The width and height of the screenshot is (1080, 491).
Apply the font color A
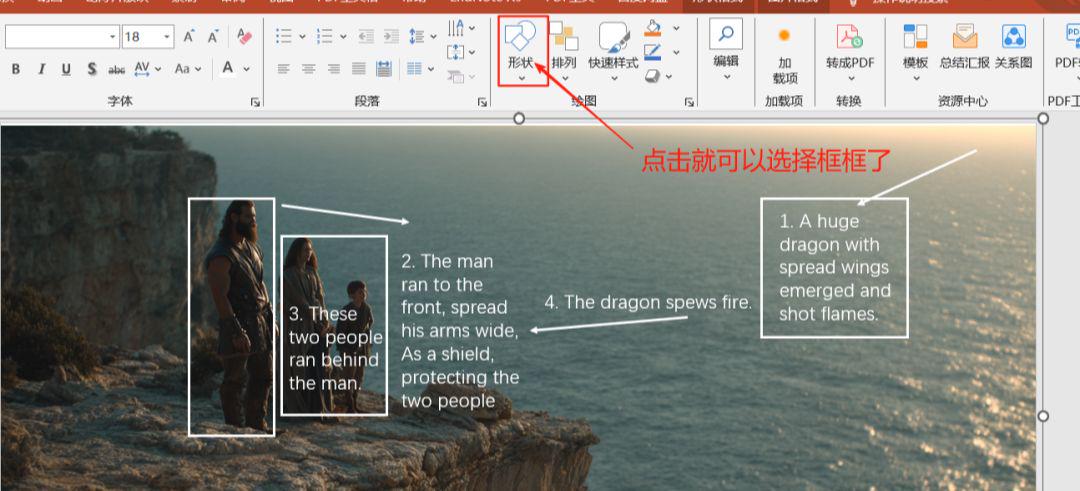tap(227, 68)
